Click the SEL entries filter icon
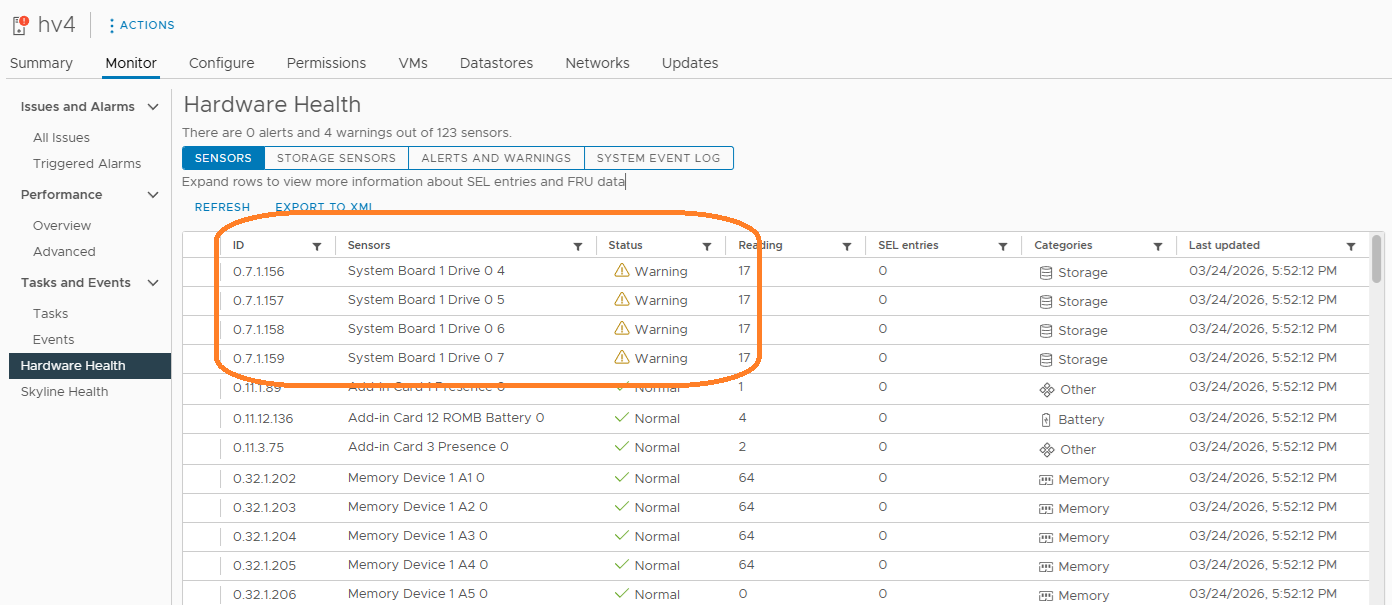1392x605 pixels. tap(1002, 246)
